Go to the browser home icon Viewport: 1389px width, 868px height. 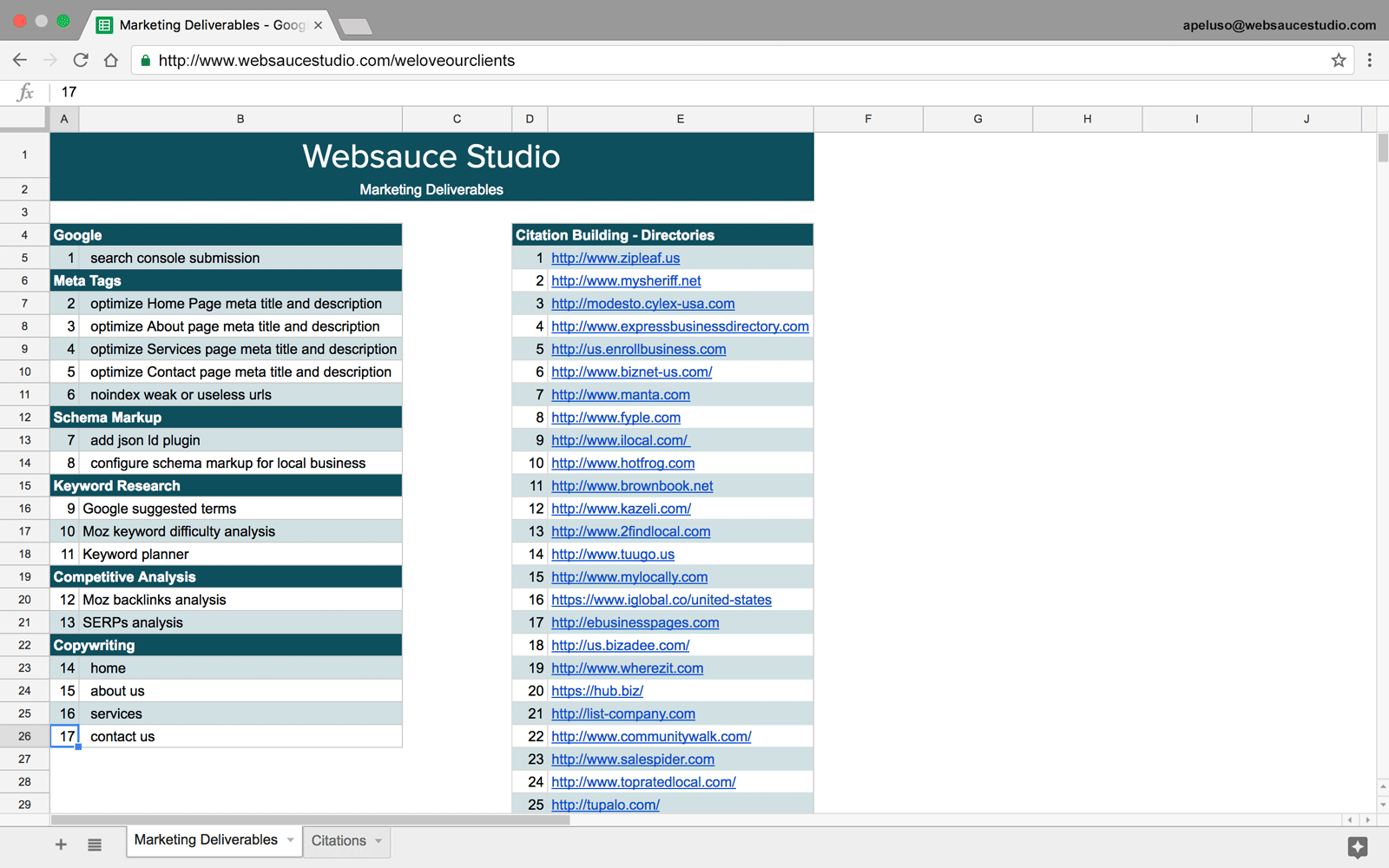coord(111,60)
